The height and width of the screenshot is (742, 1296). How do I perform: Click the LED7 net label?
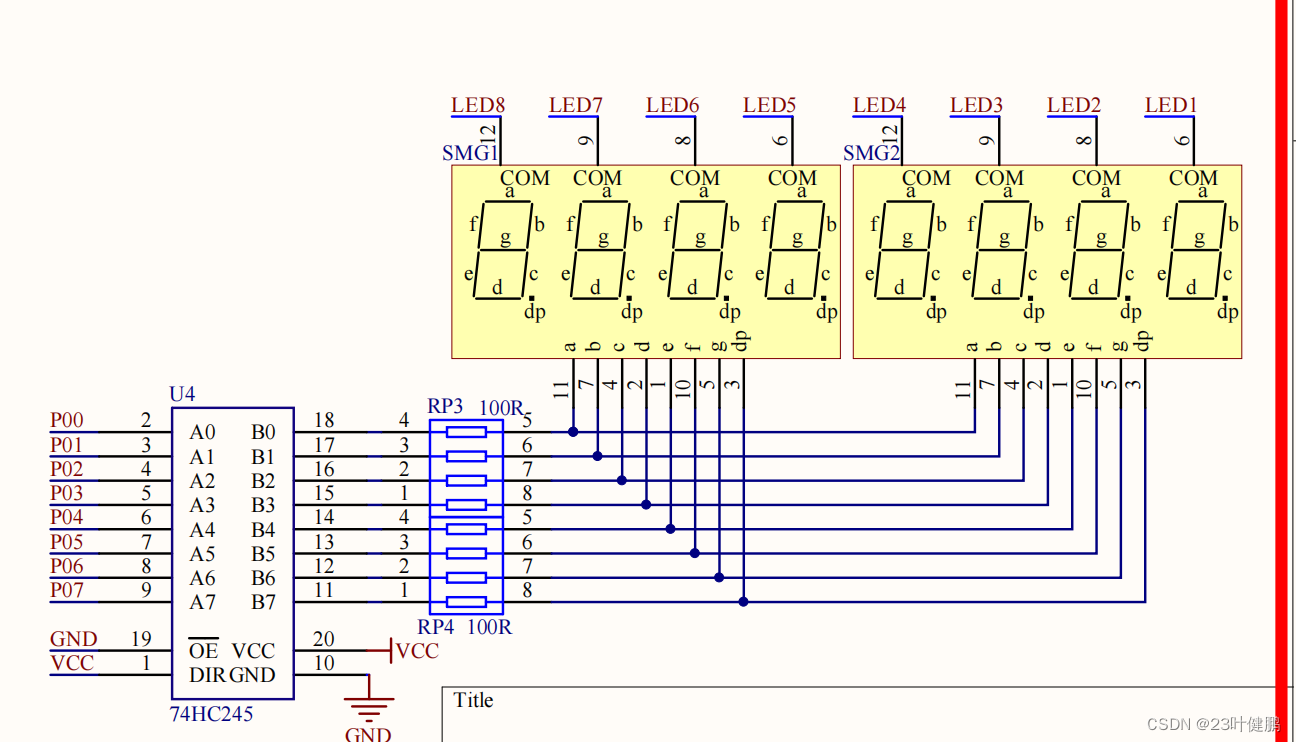click(576, 105)
